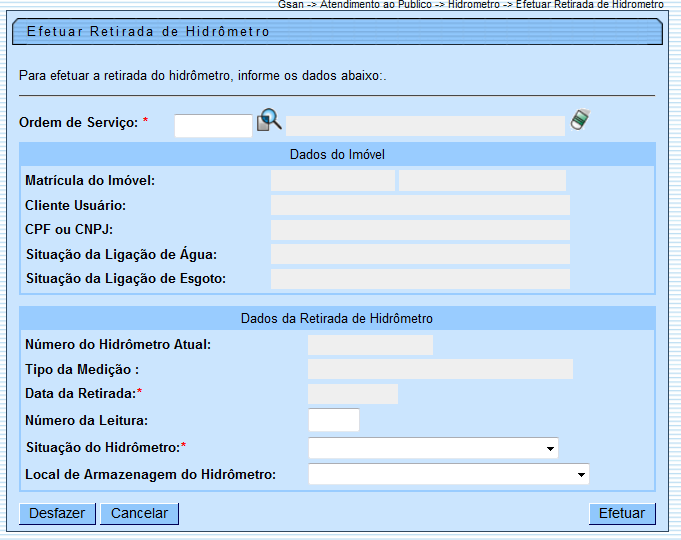The height and width of the screenshot is (540, 681).
Task: Click the search Ordem de Serviço magnifier icon
Action: pos(269,119)
